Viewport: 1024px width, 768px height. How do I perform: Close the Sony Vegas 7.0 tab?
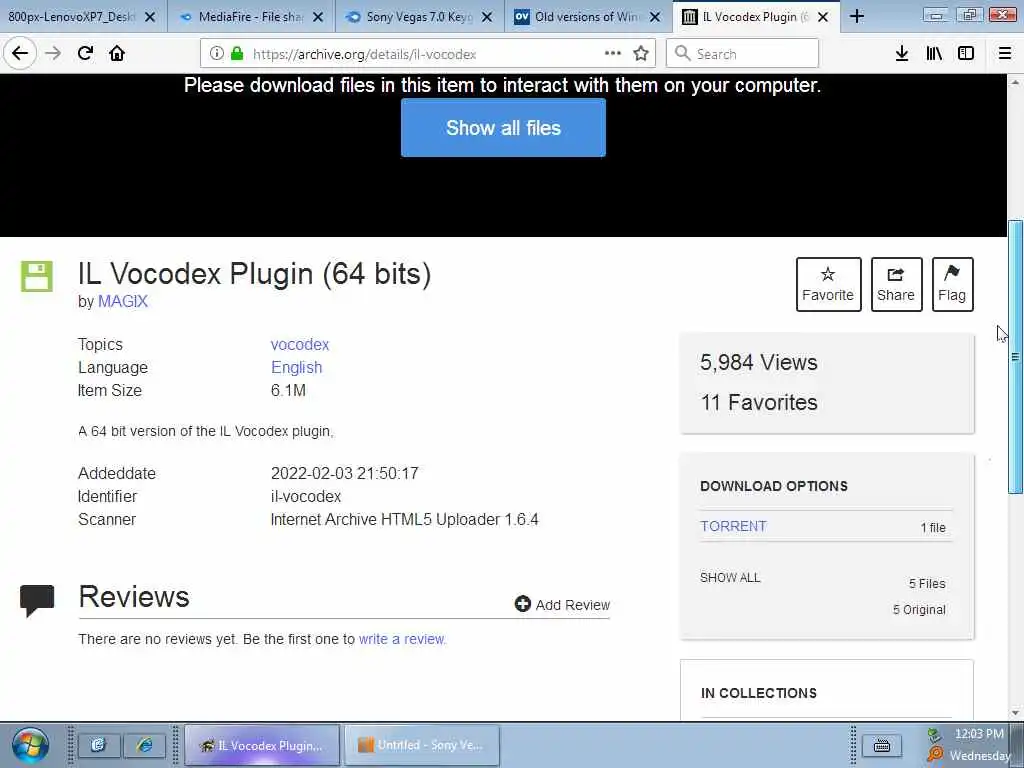[487, 17]
